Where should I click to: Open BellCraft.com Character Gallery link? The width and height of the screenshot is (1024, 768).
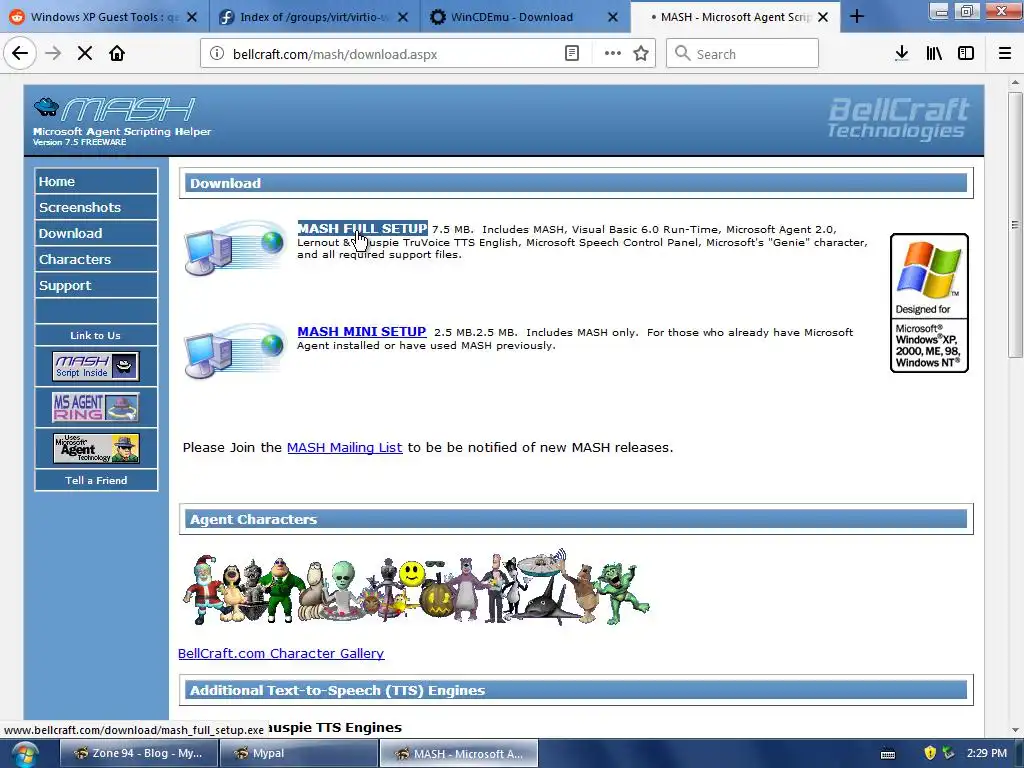281,654
